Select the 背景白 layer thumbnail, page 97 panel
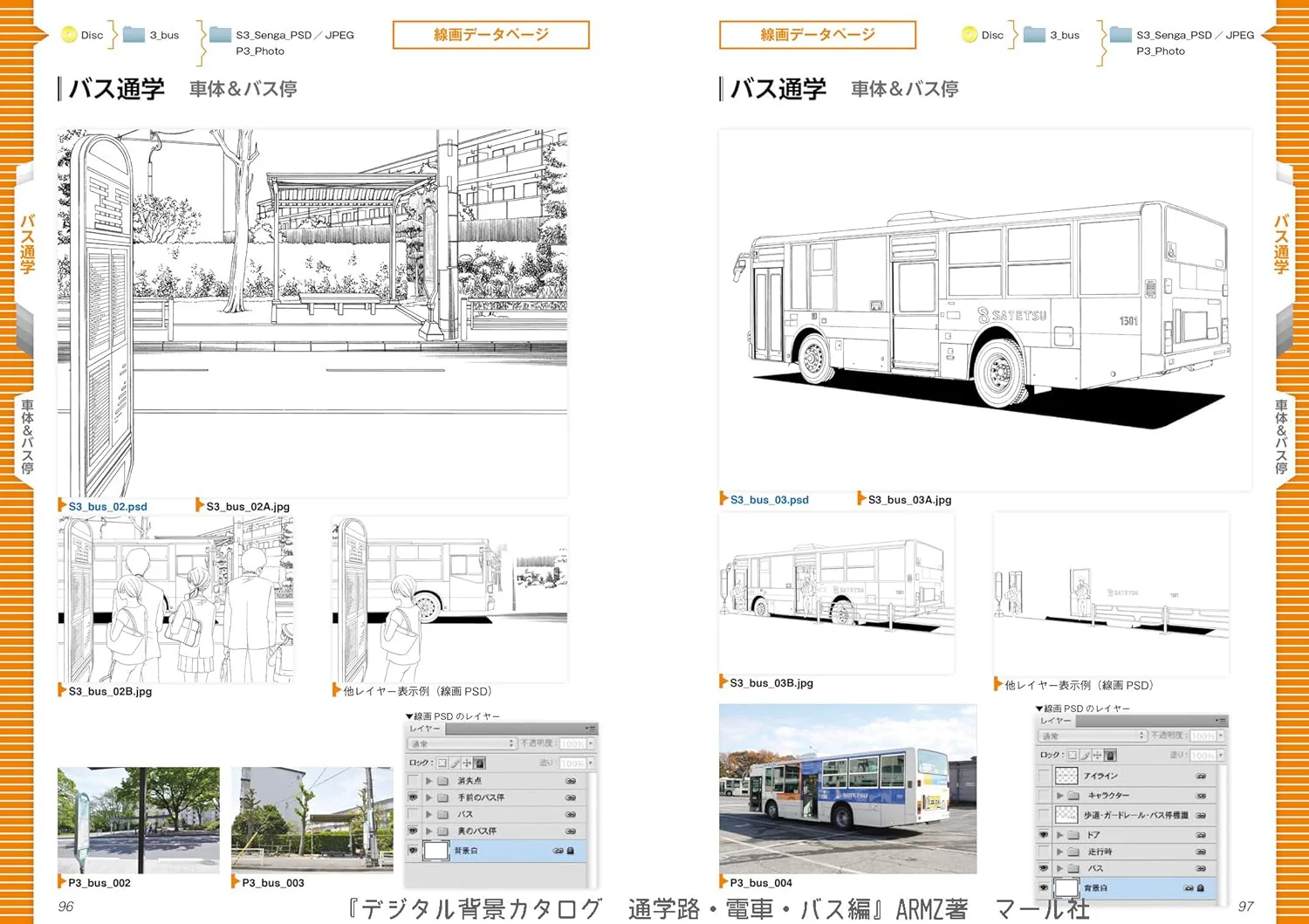This screenshot has height=924, width=1309. coord(1067,888)
